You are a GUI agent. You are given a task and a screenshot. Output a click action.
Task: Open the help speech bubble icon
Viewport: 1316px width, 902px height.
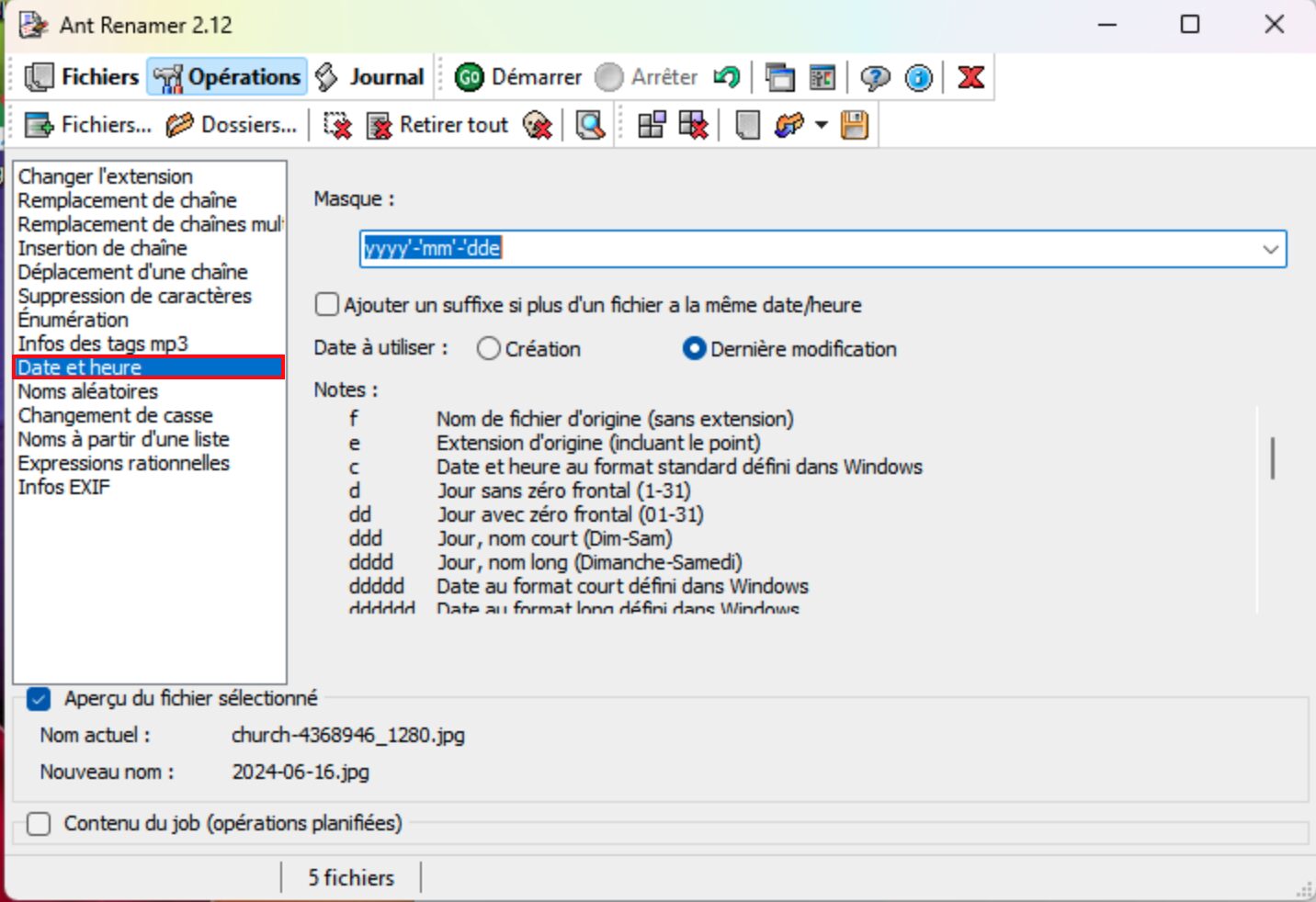pyautogui.click(x=875, y=77)
